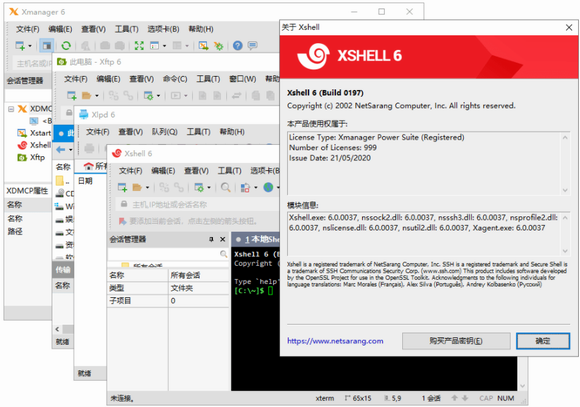
Task: Open dropdown next to Xmanager new session icon
Action: pos(30,46)
